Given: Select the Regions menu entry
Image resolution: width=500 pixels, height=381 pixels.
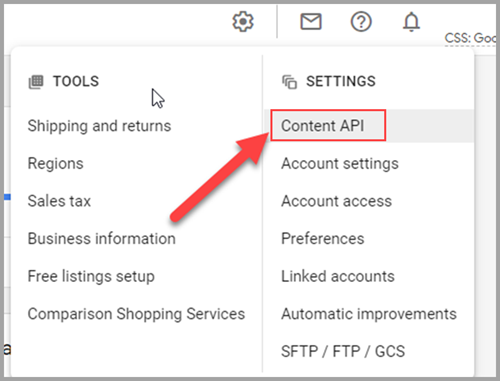Looking at the screenshot, I should (56, 164).
